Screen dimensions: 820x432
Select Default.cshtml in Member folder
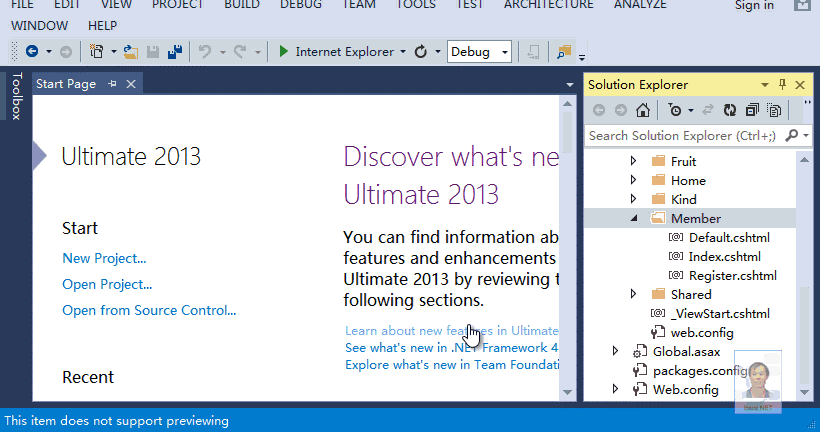click(729, 237)
